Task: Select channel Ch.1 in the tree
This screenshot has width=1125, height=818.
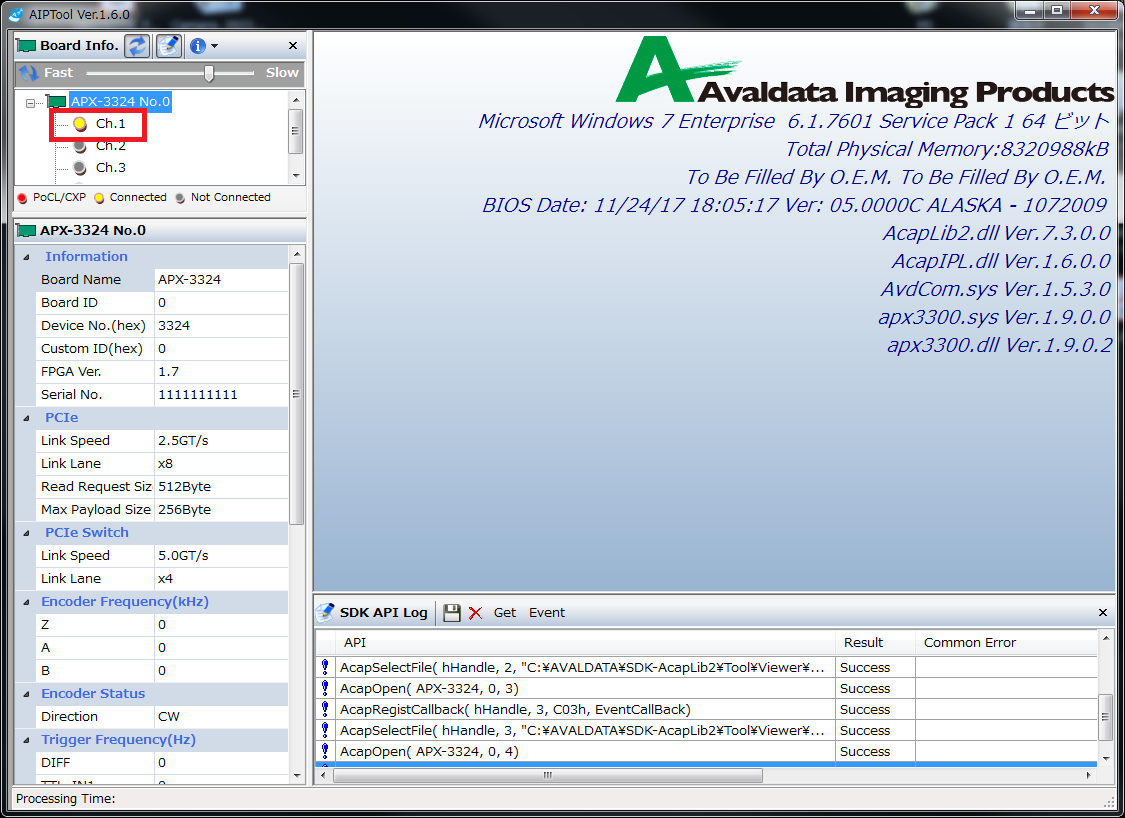Action: pyautogui.click(x=110, y=123)
